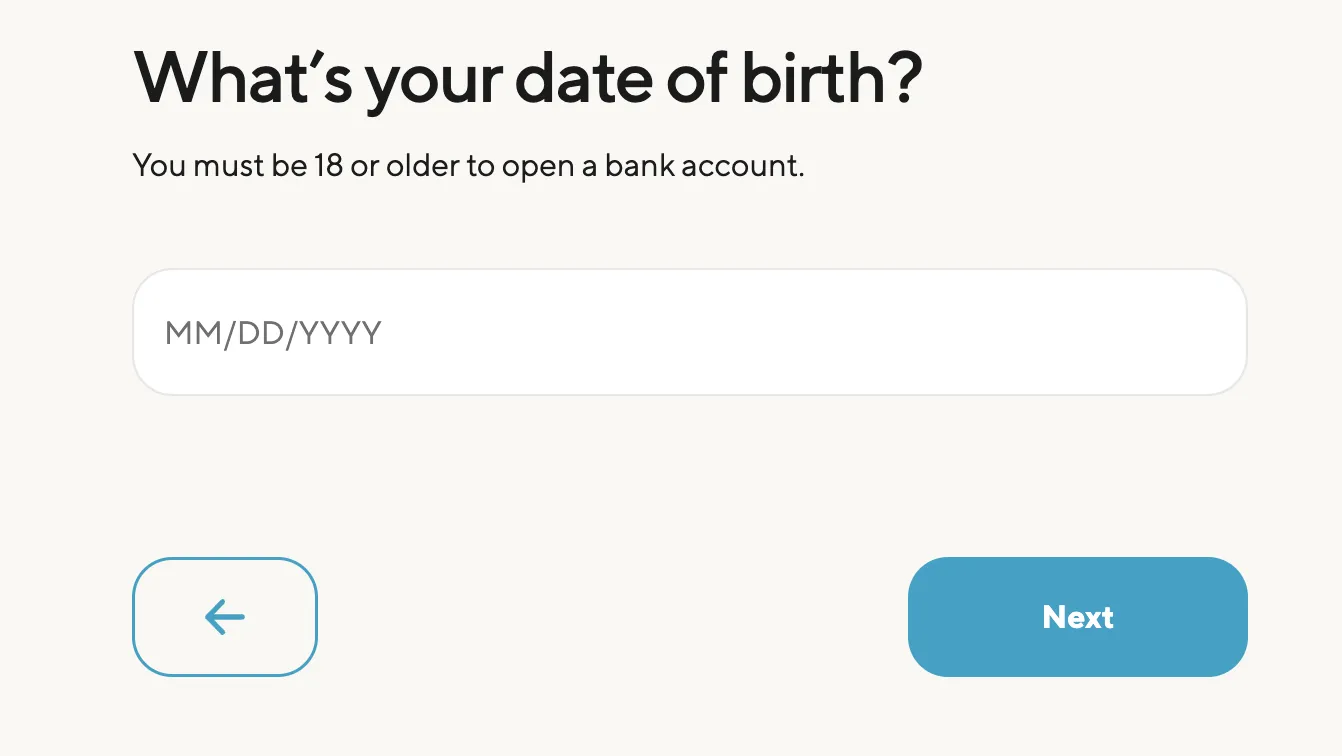The height and width of the screenshot is (756, 1342).
Task: Return to previous step via arrow button
Action: click(x=224, y=617)
